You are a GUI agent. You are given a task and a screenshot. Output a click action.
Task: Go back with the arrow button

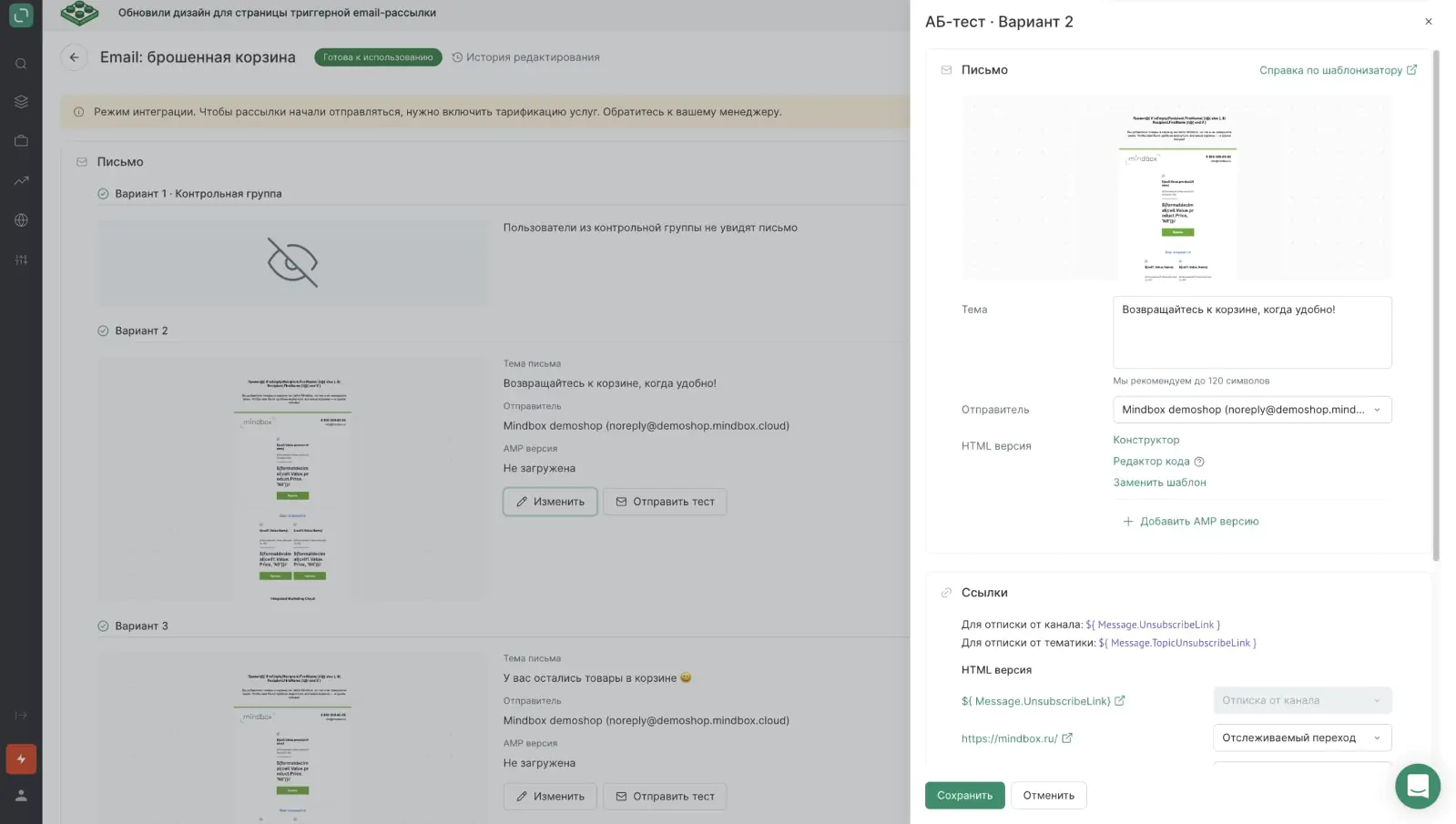click(75, 57)
